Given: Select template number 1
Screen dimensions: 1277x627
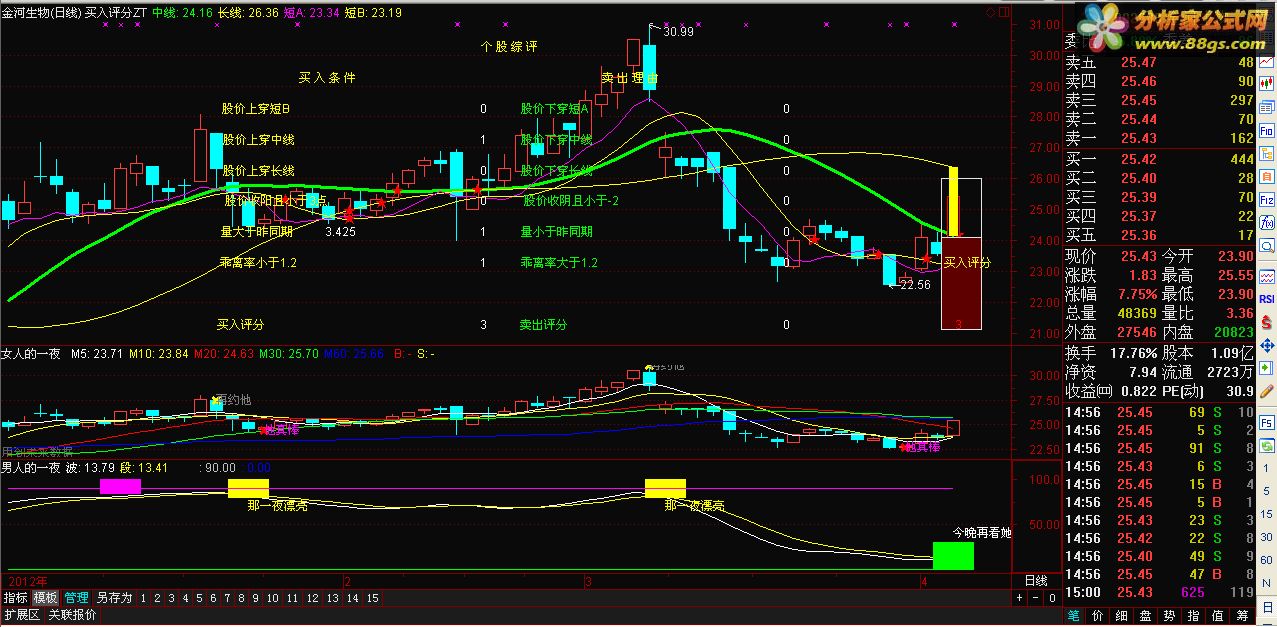Looking at the screenshot, I should coord(144,598).
